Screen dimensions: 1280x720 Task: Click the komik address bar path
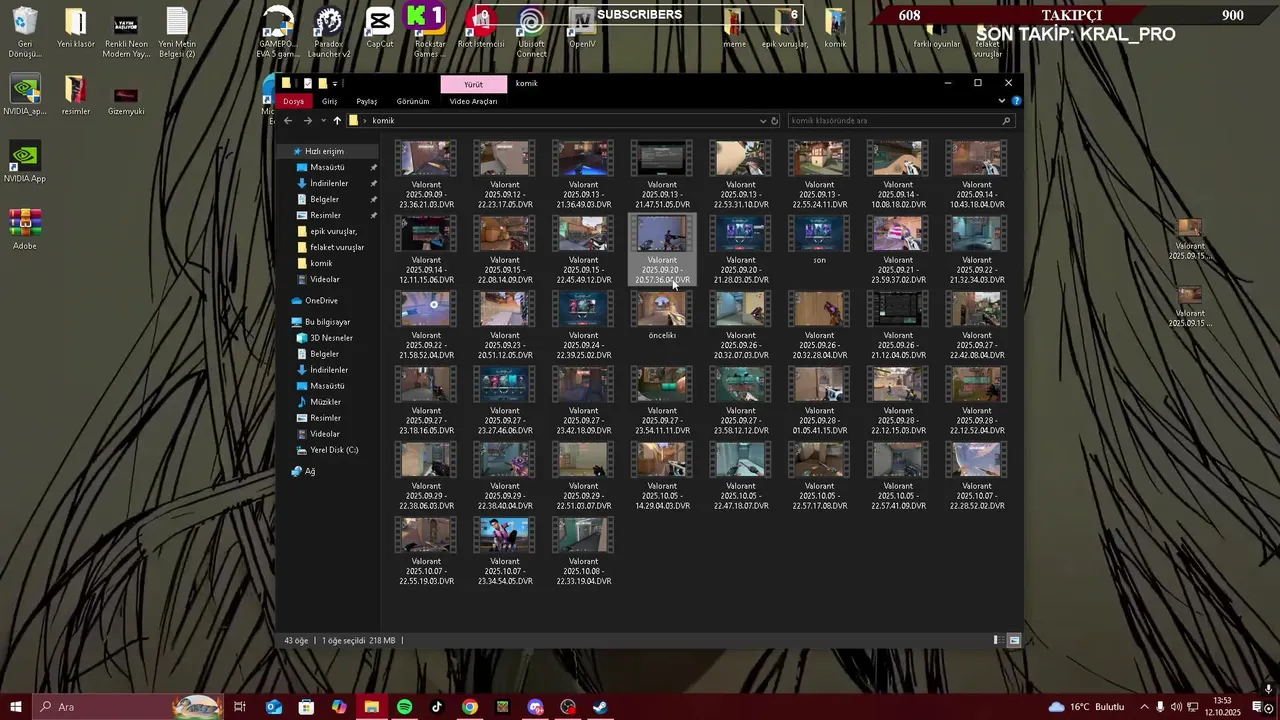point(383,121)
